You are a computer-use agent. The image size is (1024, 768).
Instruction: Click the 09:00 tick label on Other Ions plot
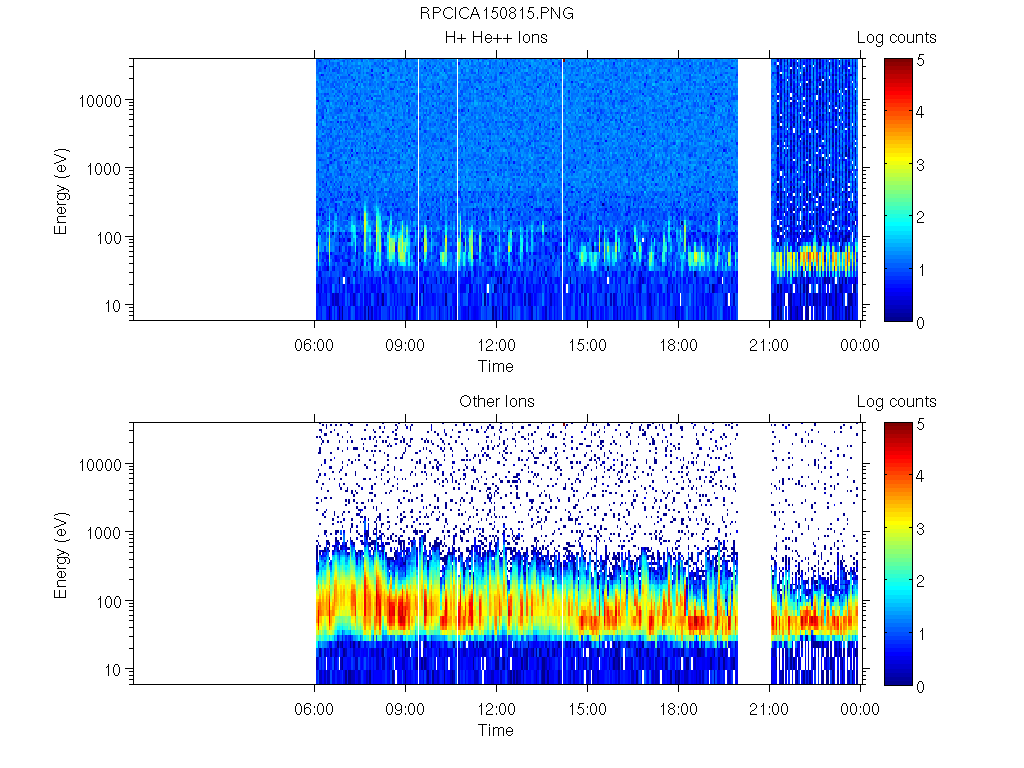pos(405,709)
